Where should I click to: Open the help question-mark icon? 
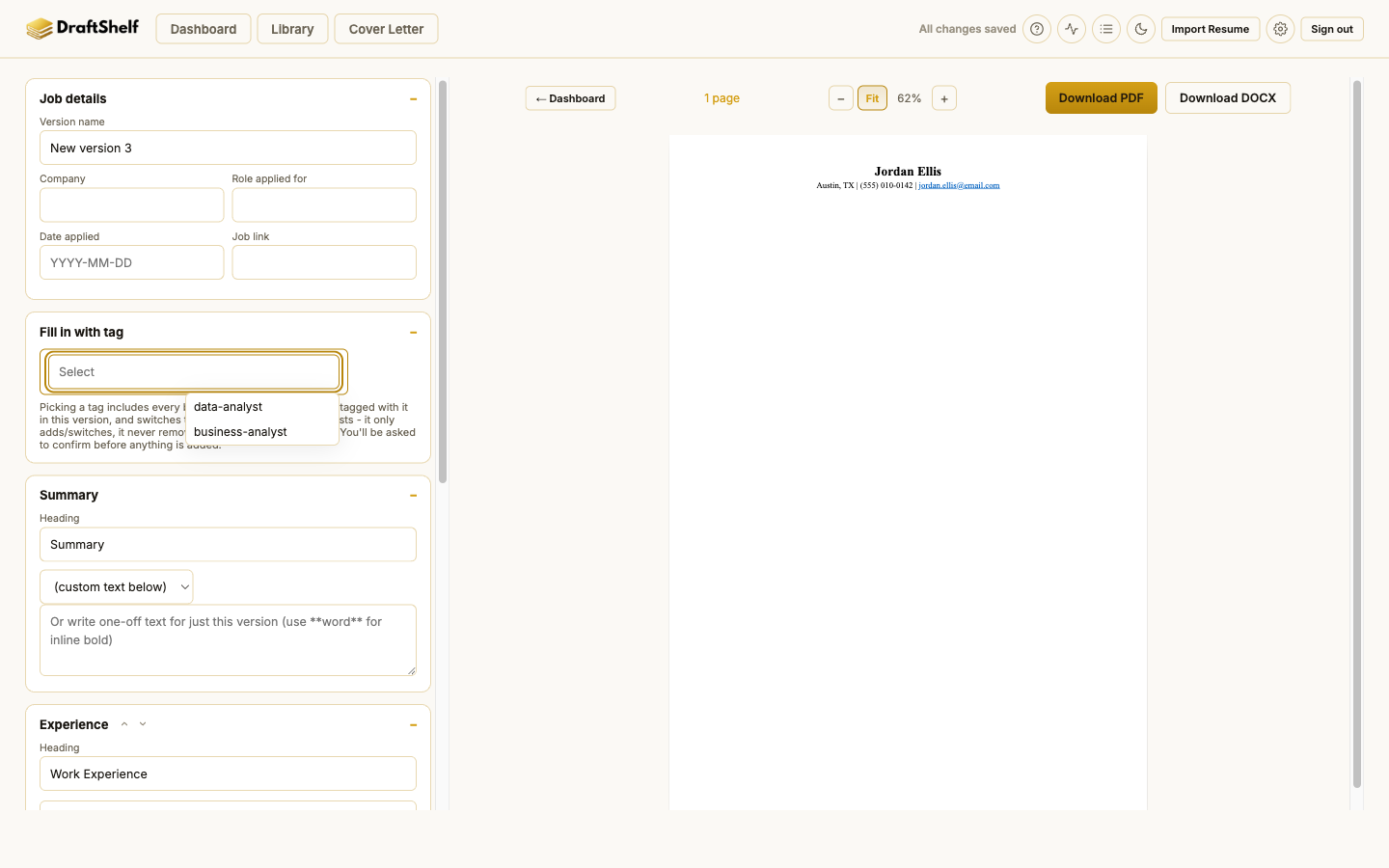tap(1037, 29)
